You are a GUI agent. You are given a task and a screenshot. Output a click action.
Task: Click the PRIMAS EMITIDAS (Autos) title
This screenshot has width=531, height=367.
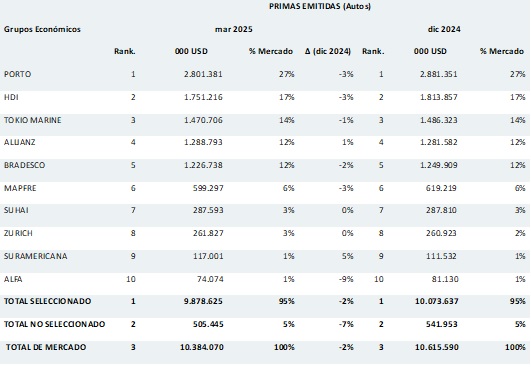(320, 6)
